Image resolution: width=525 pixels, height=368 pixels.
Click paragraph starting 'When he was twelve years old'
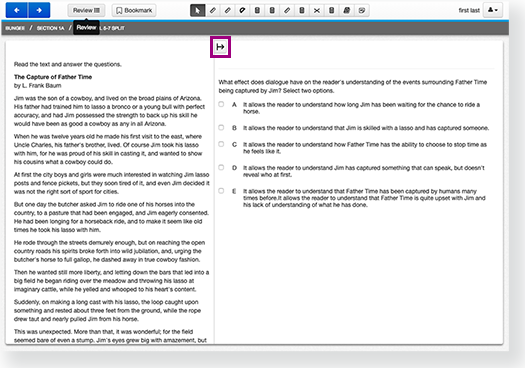pyautogui.click(x=108, y=149)
